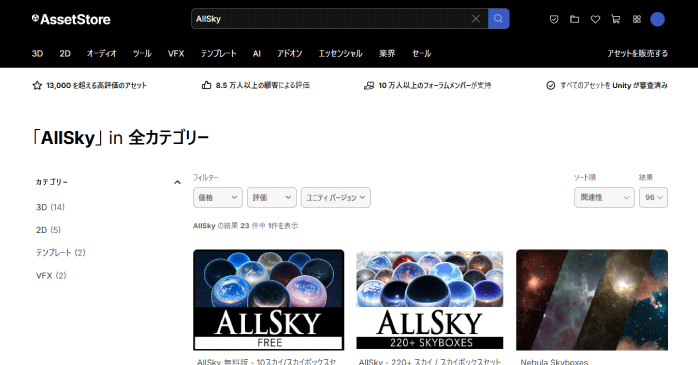Click the checkmark icon beside Unity 審査済み
Screen dimensions: 698x365
551,85
